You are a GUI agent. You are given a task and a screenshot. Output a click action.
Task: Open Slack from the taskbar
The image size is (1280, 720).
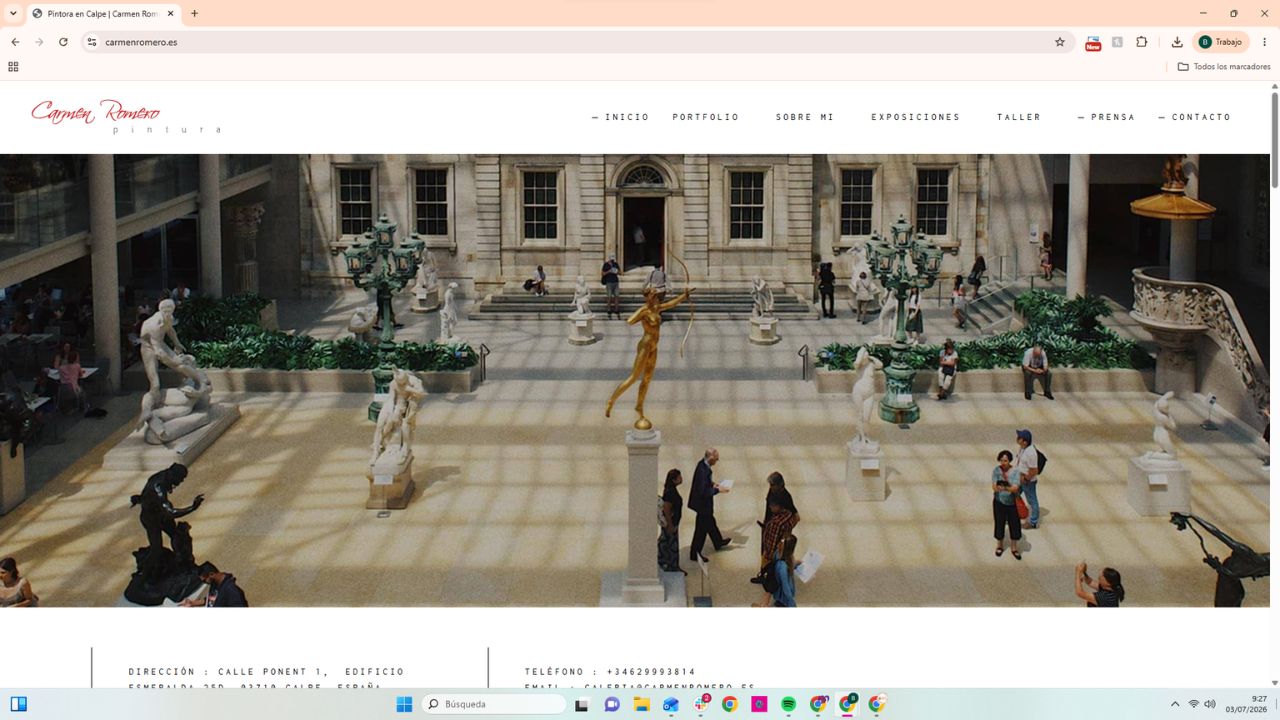[701, 704]
